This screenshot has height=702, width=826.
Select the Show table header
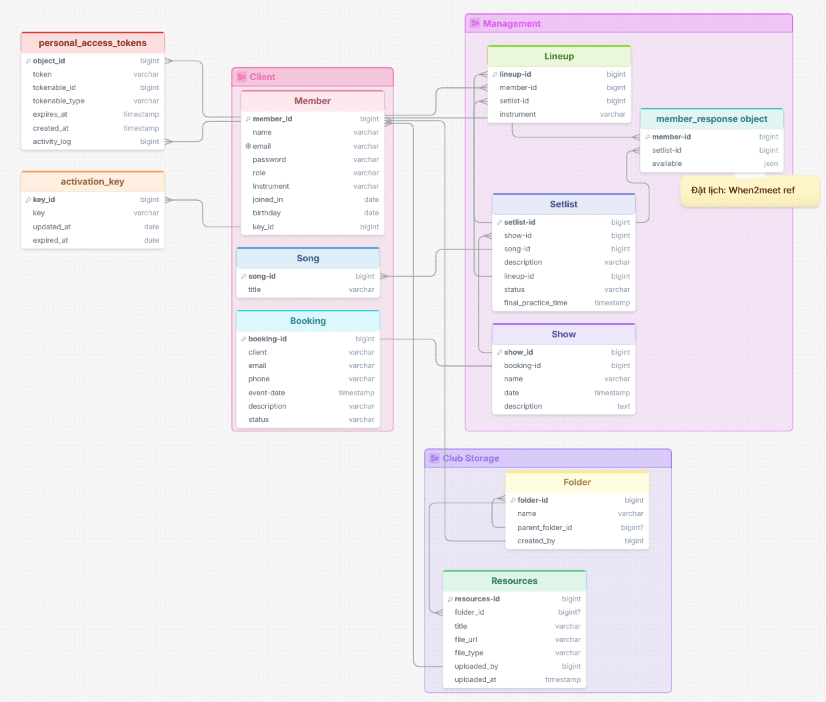(x=564, y=334)
